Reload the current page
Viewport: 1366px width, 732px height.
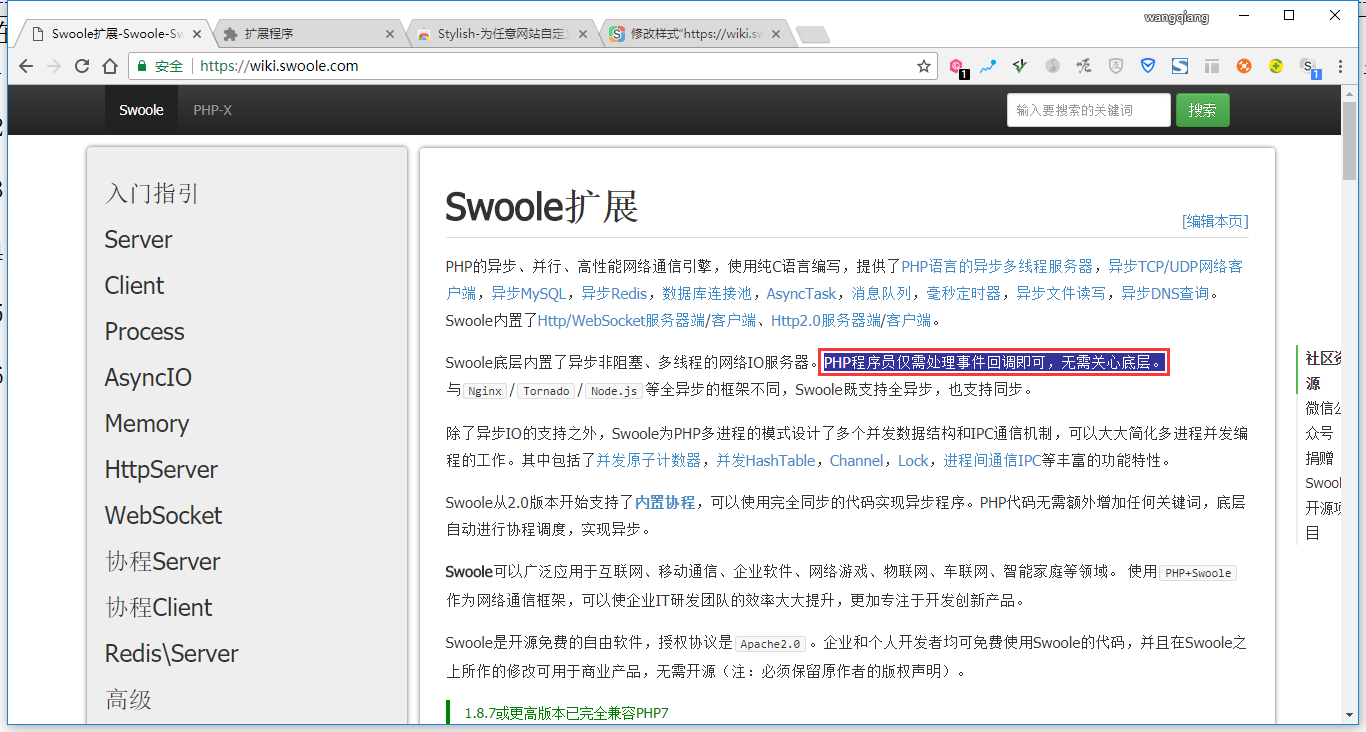coord(82,66)
